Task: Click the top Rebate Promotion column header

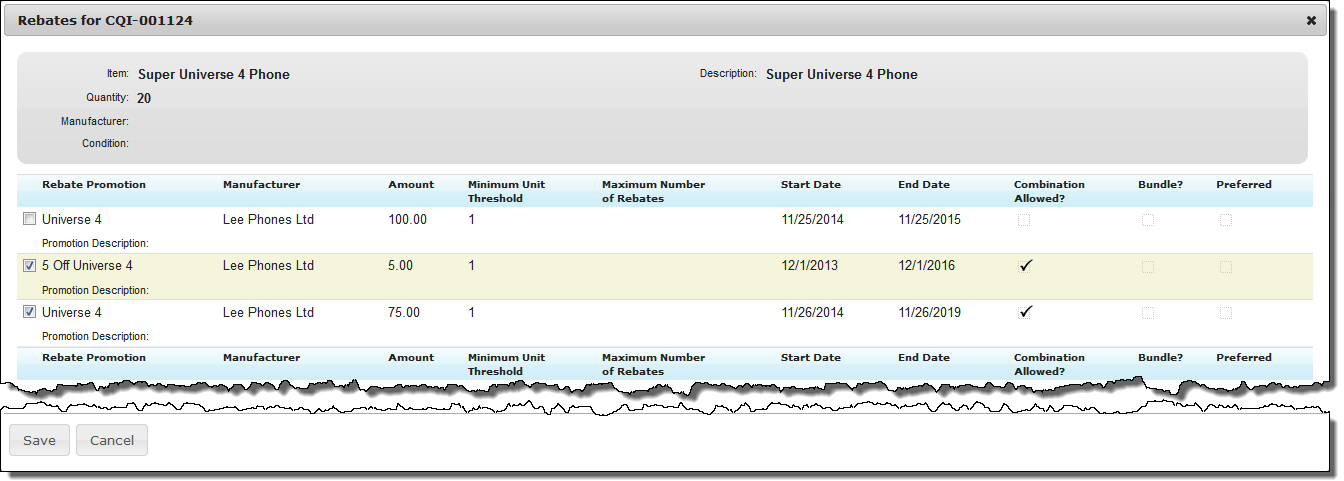Action: (x=94, y=185)
